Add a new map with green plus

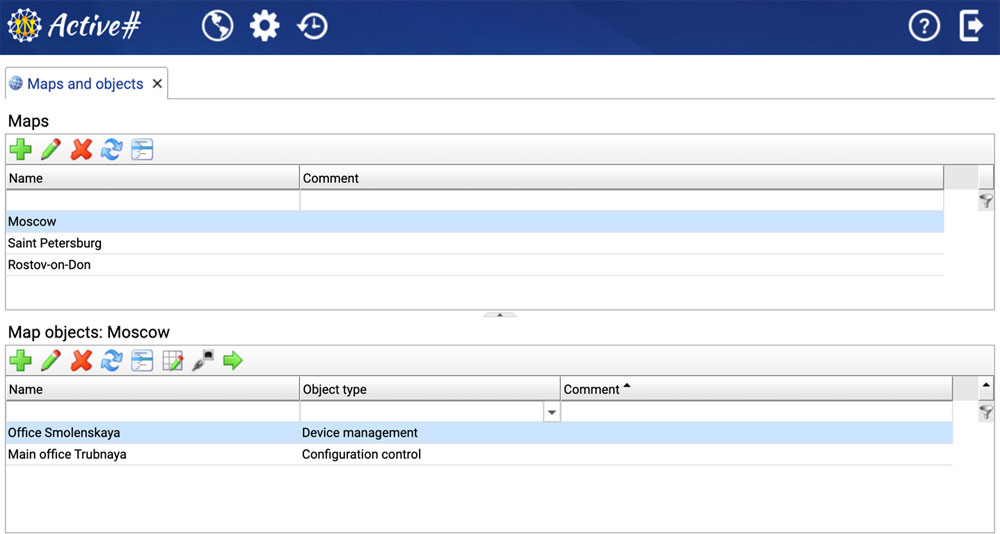[x=20, y=150]
